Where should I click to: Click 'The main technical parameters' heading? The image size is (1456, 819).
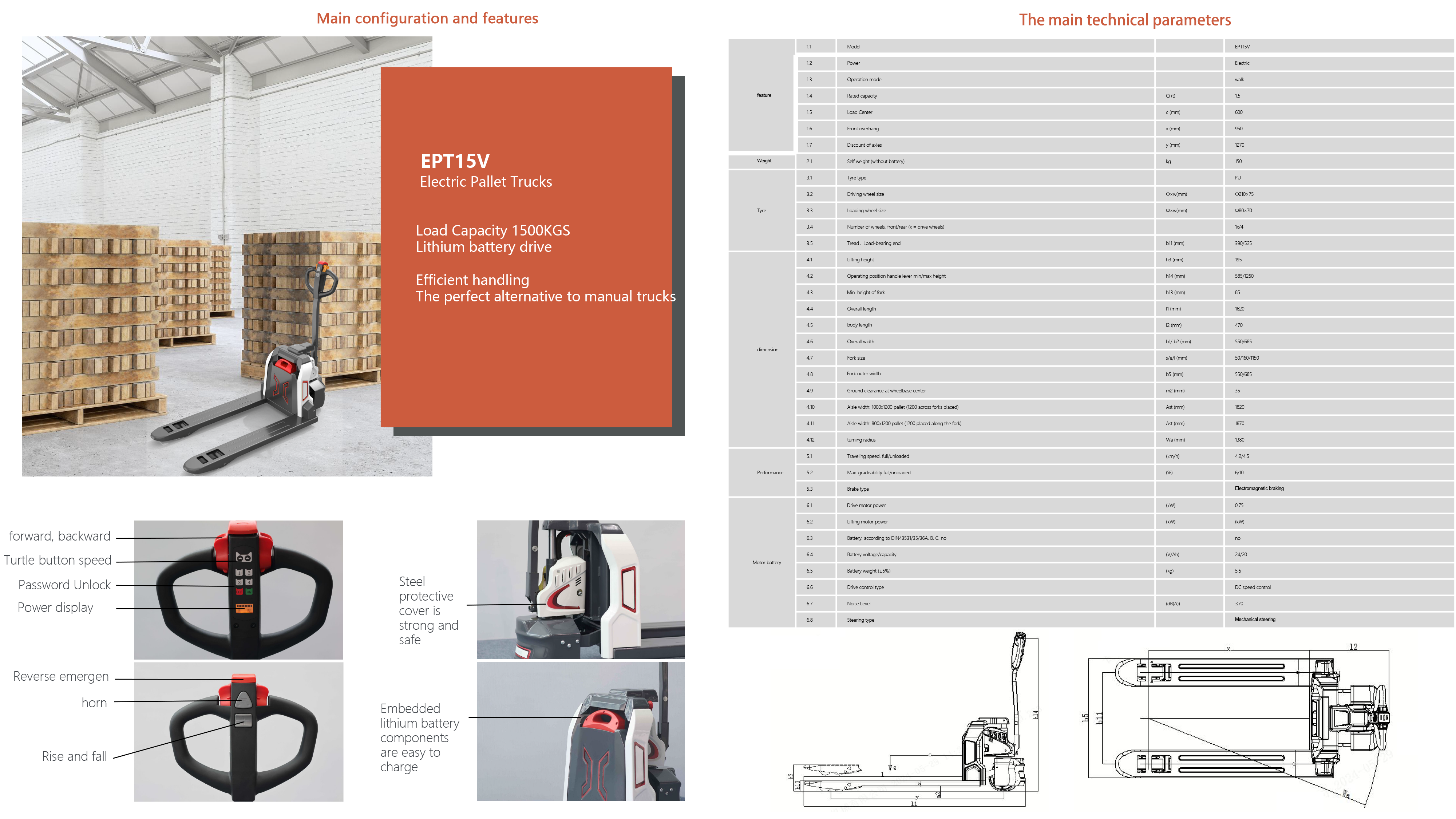pyautogui.click(x=1124, y=20)
